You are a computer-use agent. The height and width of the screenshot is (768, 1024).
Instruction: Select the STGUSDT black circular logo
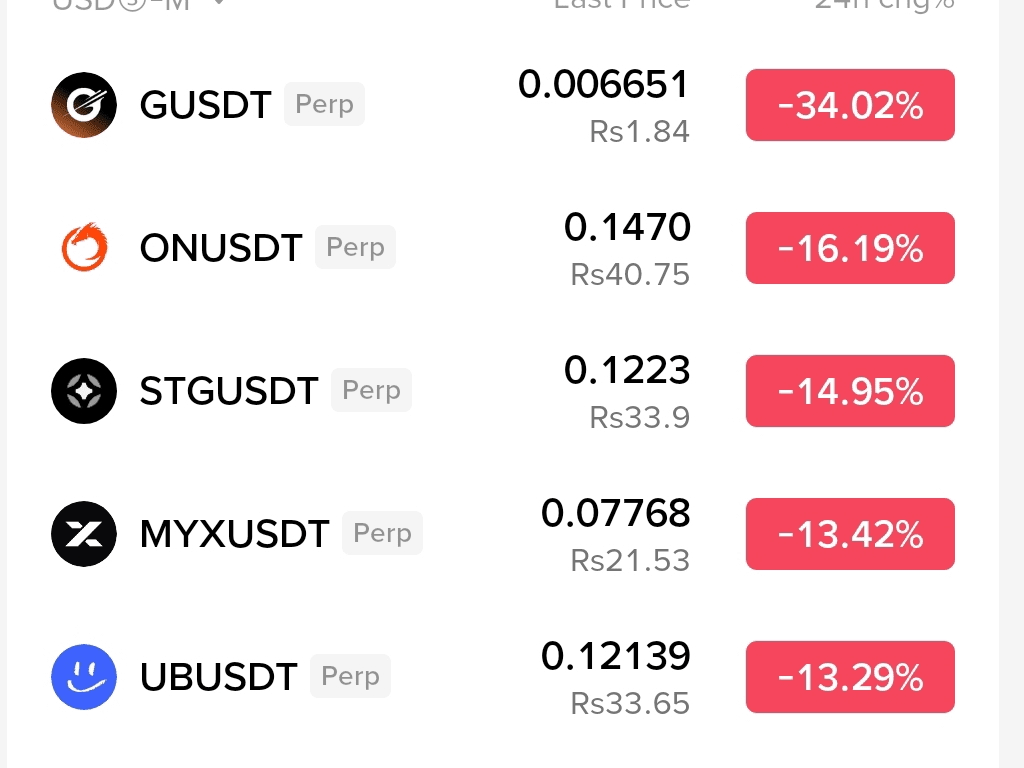click(84, 391)
